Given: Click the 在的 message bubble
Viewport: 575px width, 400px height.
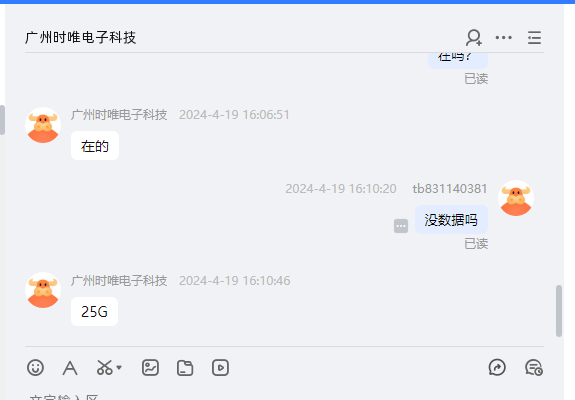Looking at the screenshot, I should pos(95,146).
